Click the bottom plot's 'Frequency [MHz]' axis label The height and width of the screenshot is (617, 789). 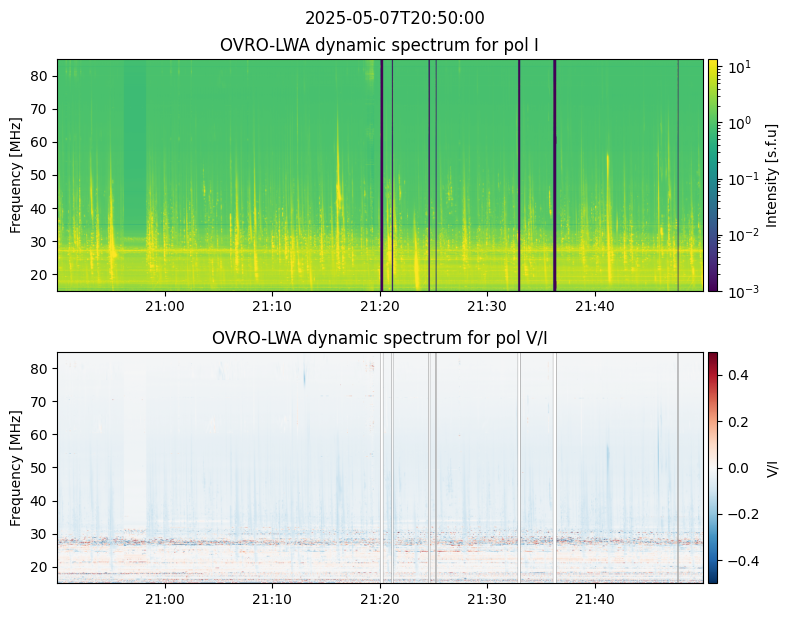coord(17,467)
